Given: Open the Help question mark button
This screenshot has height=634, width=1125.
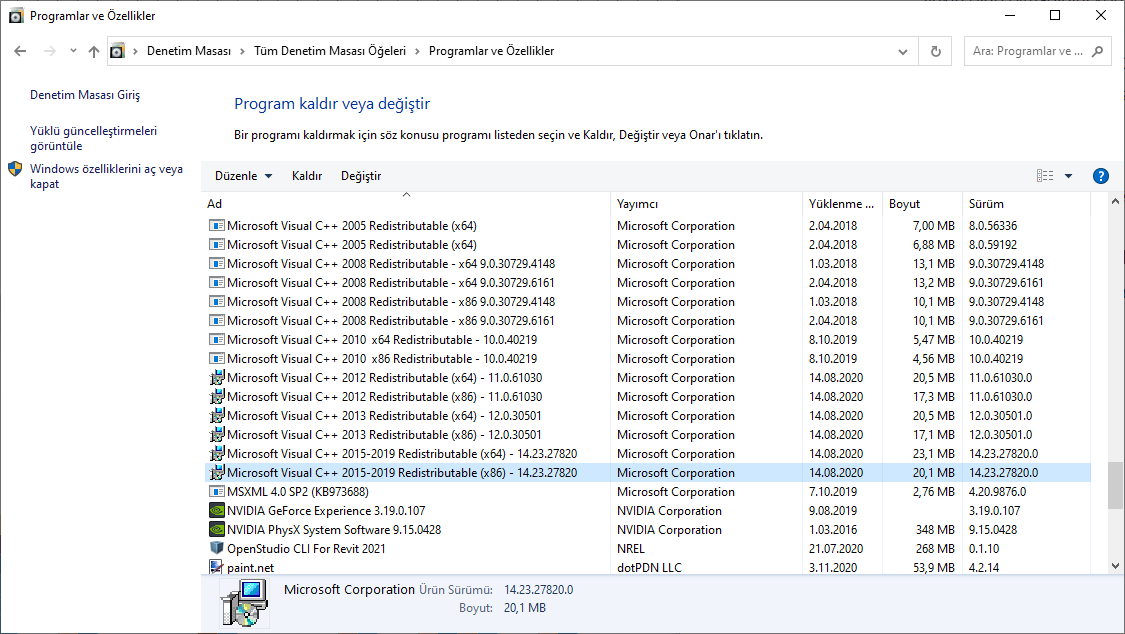Looking at the screenshot, I should pos(1101,176).
